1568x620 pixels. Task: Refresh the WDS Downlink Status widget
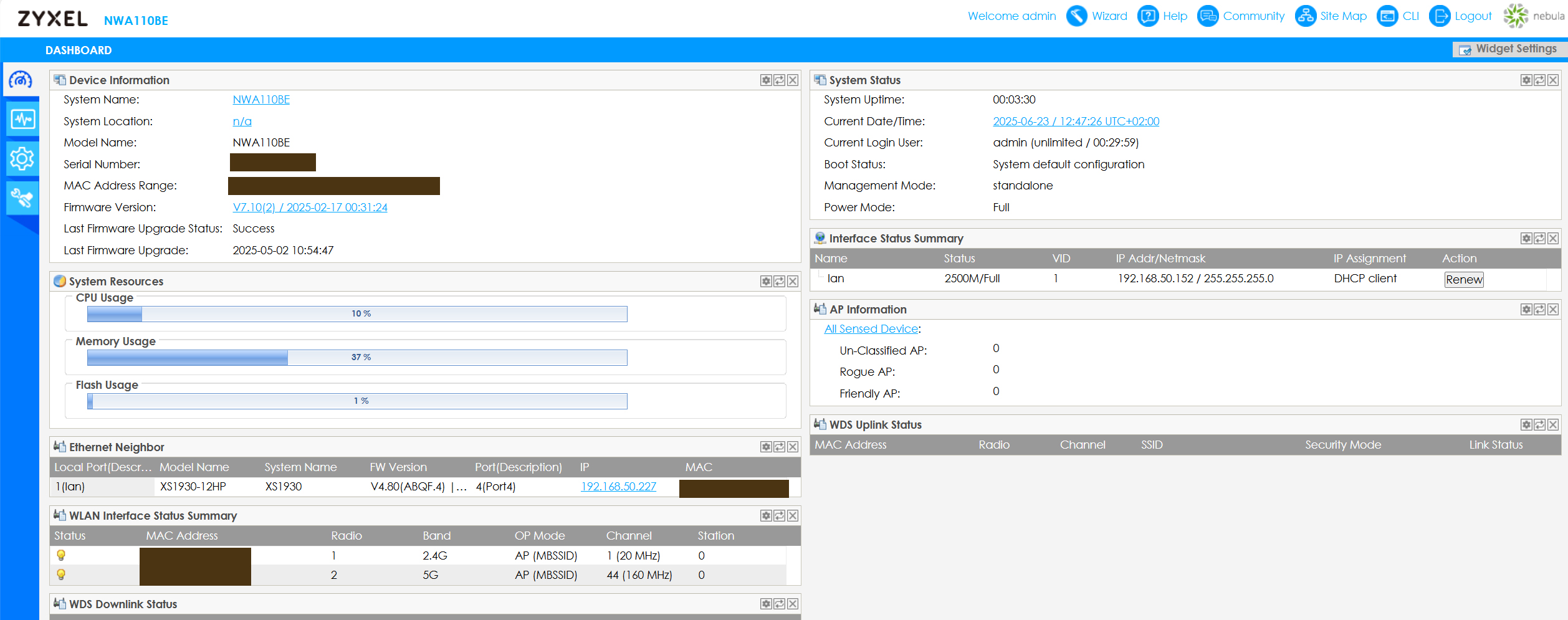coord(779,604)
